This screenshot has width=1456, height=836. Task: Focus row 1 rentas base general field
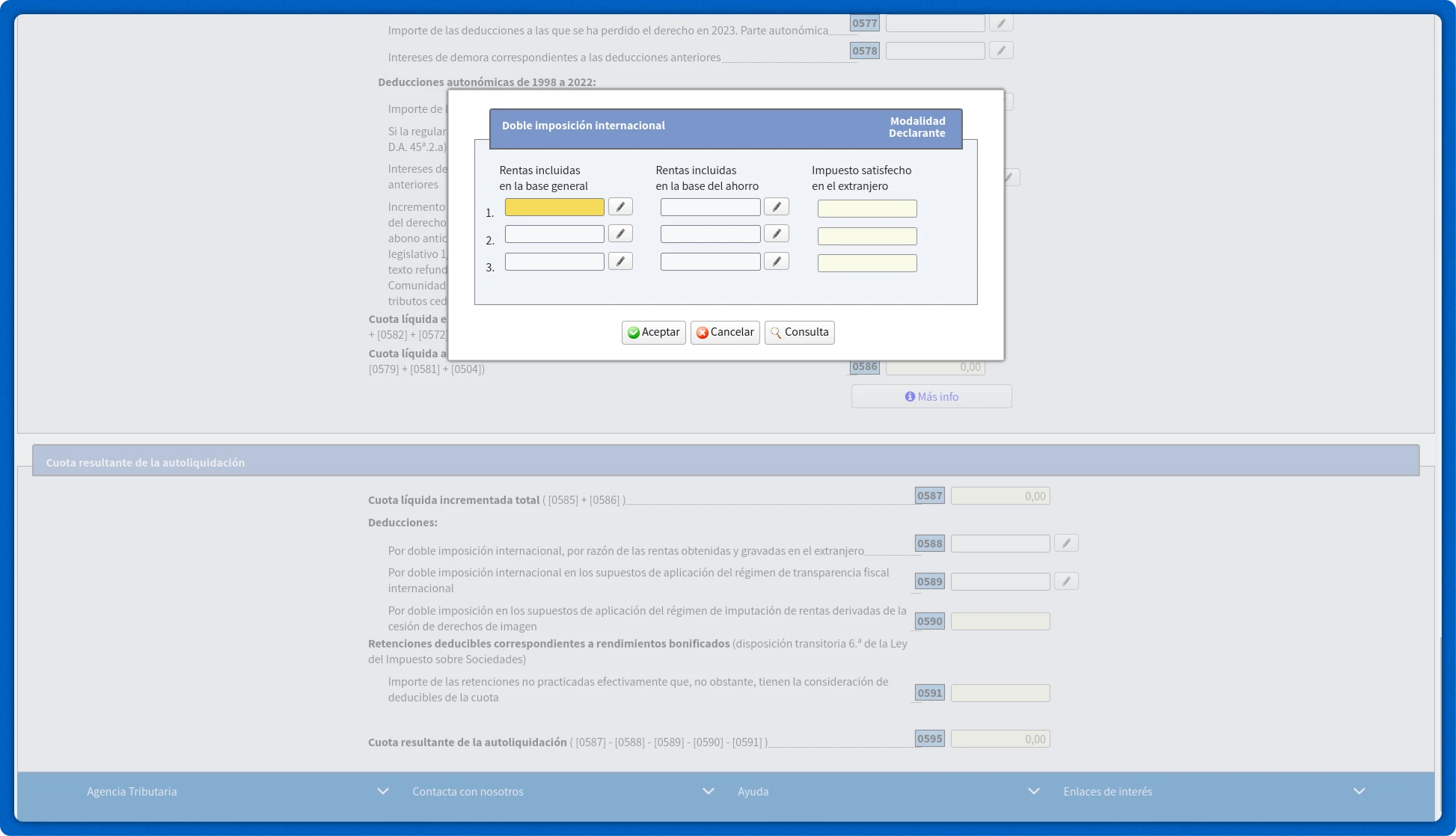[554, 207]
